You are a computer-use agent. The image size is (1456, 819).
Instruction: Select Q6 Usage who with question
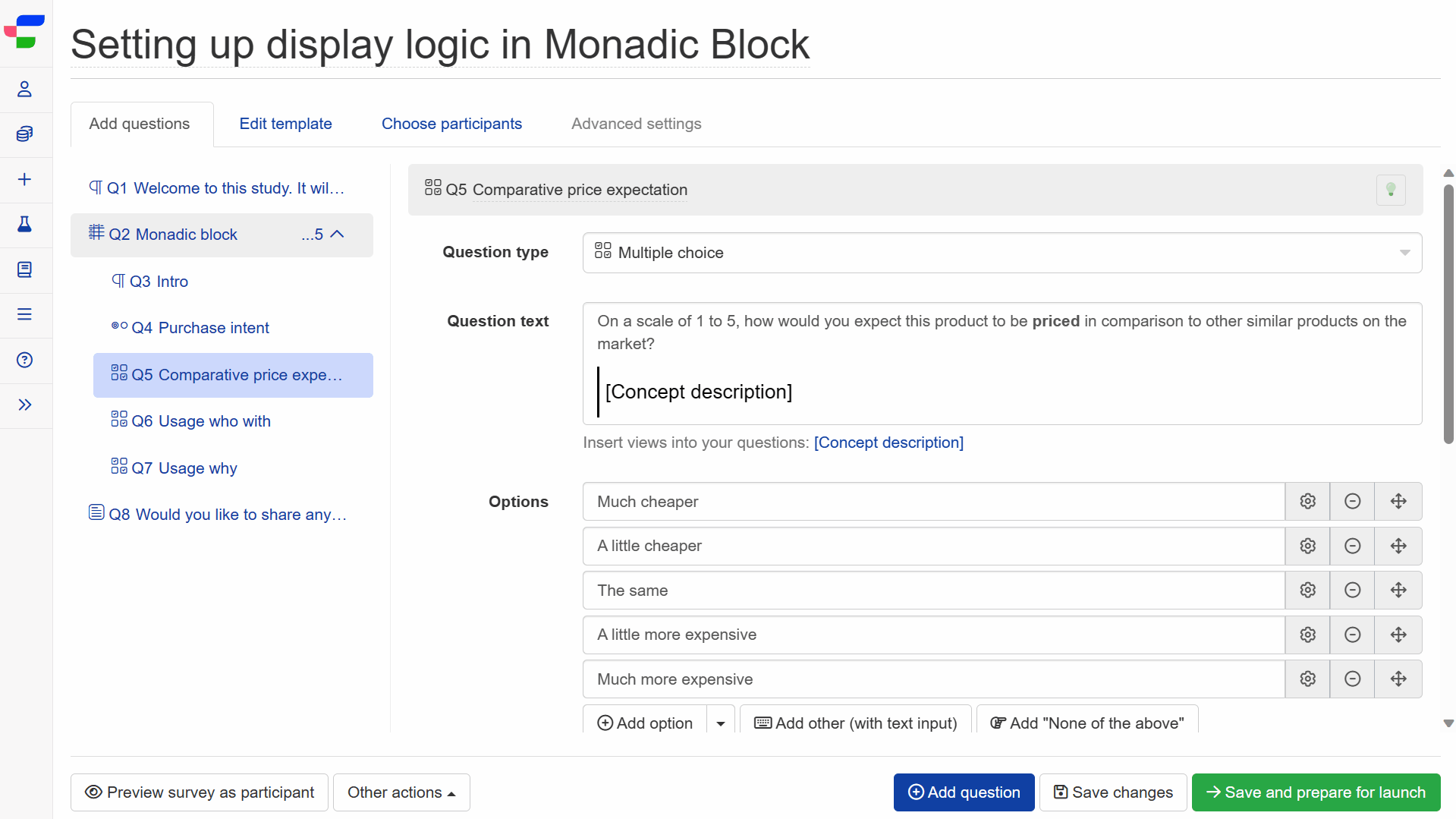point(233,421)
